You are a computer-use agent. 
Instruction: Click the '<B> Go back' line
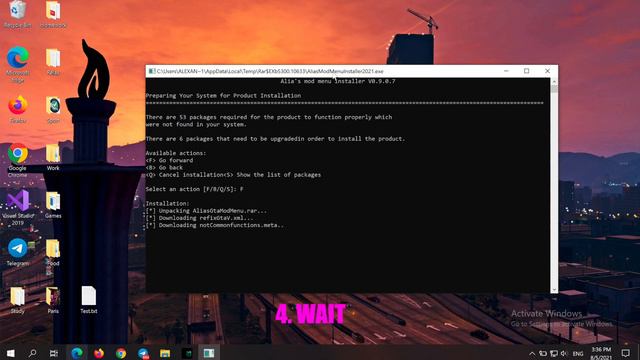164,168
